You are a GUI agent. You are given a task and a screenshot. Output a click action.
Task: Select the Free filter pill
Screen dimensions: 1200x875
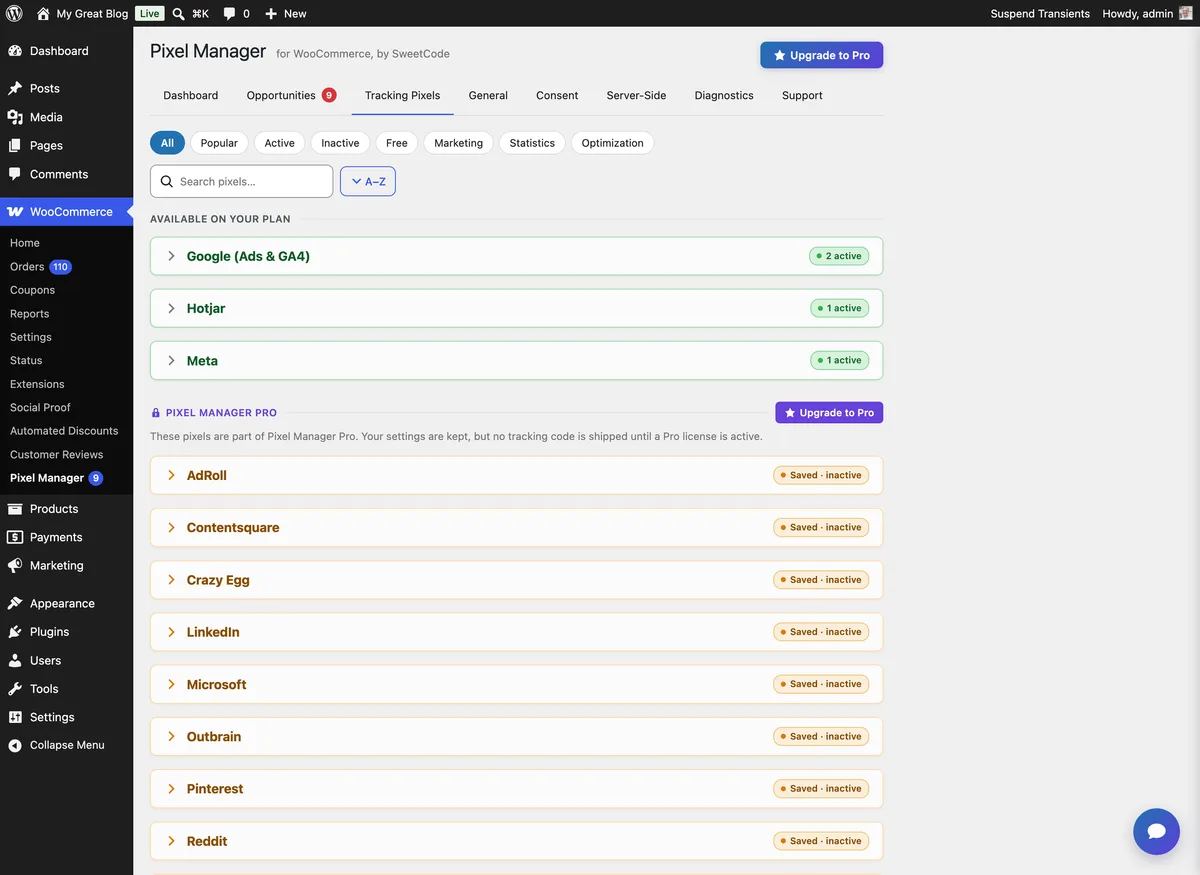pos(397,143)
